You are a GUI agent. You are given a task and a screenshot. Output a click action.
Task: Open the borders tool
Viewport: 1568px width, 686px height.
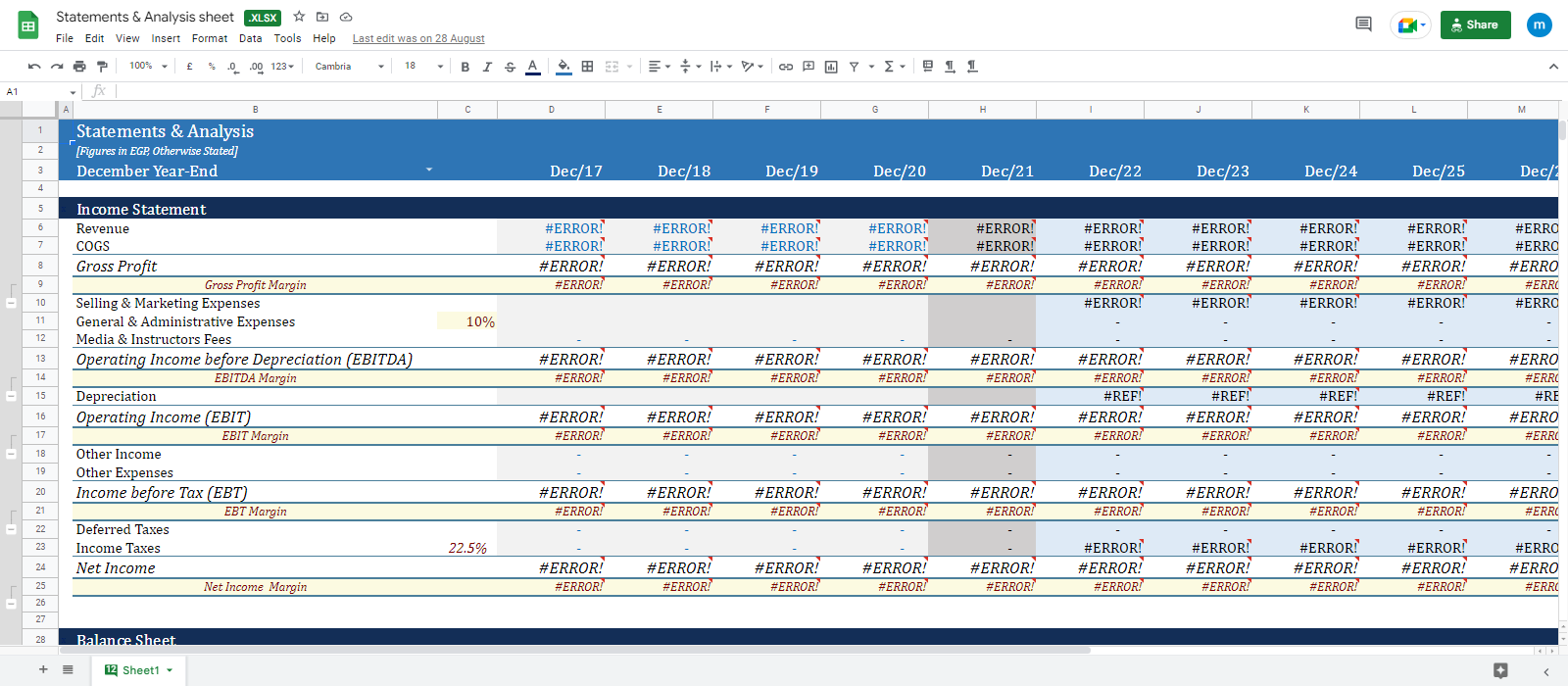click(x=587, y=67)
